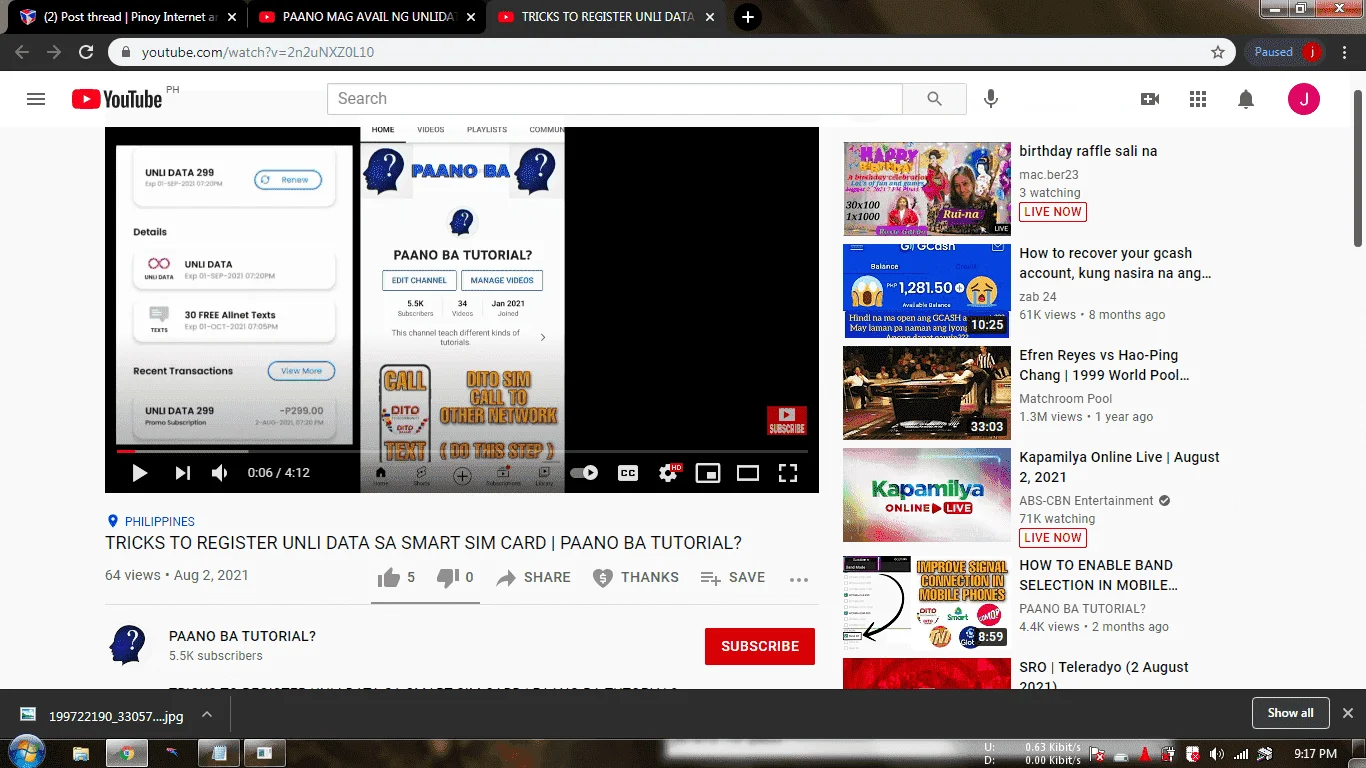Click the taskbar clock showing 9:17 PM

1316,754
